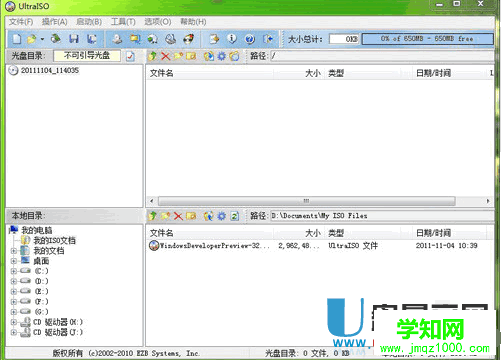This screenshot has height=360, width=501.
Task: Click the 大小总计 size value field
Action: point(344,39)
